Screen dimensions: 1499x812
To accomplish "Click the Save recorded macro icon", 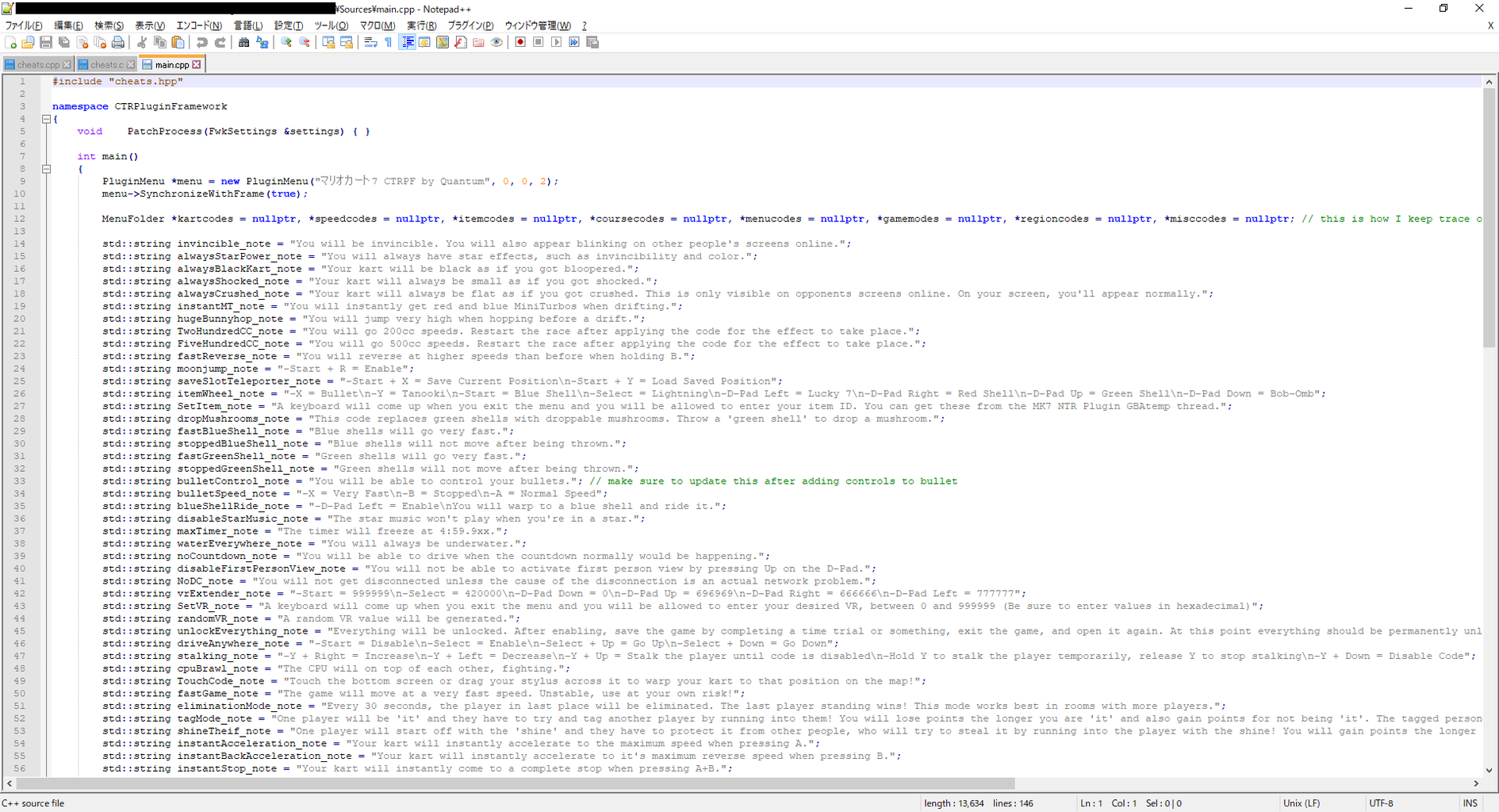I will click(592, 43).
